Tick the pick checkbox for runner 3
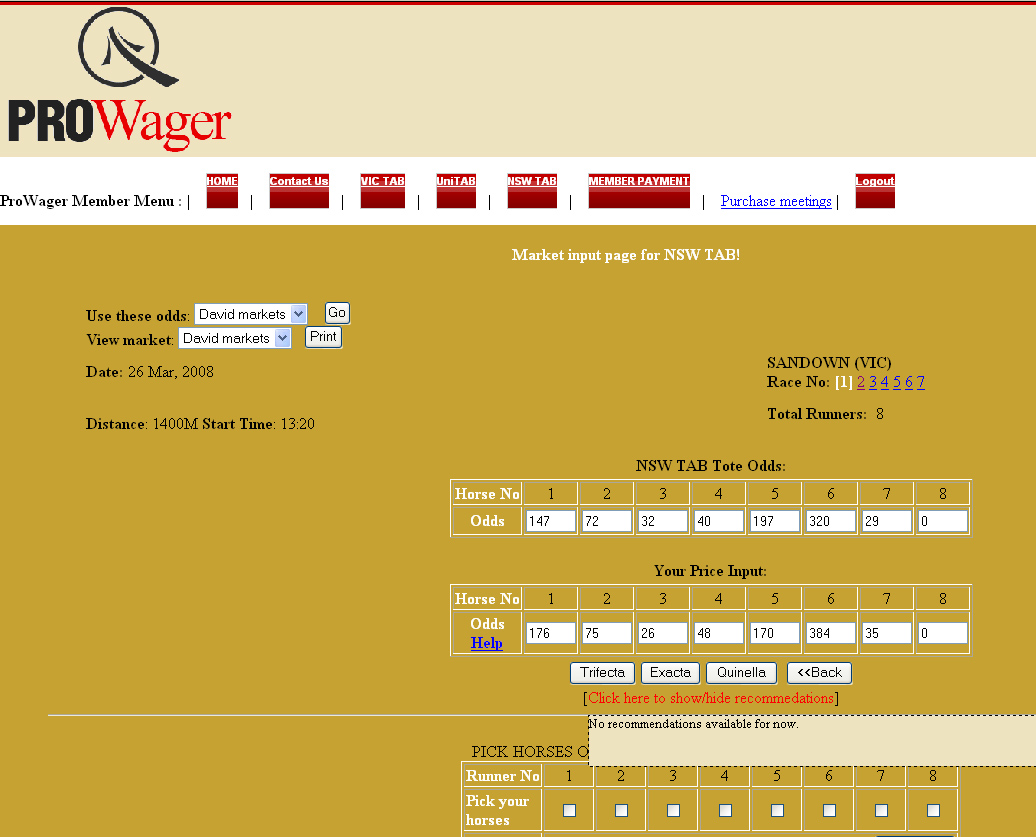 [x=673, y=810]
